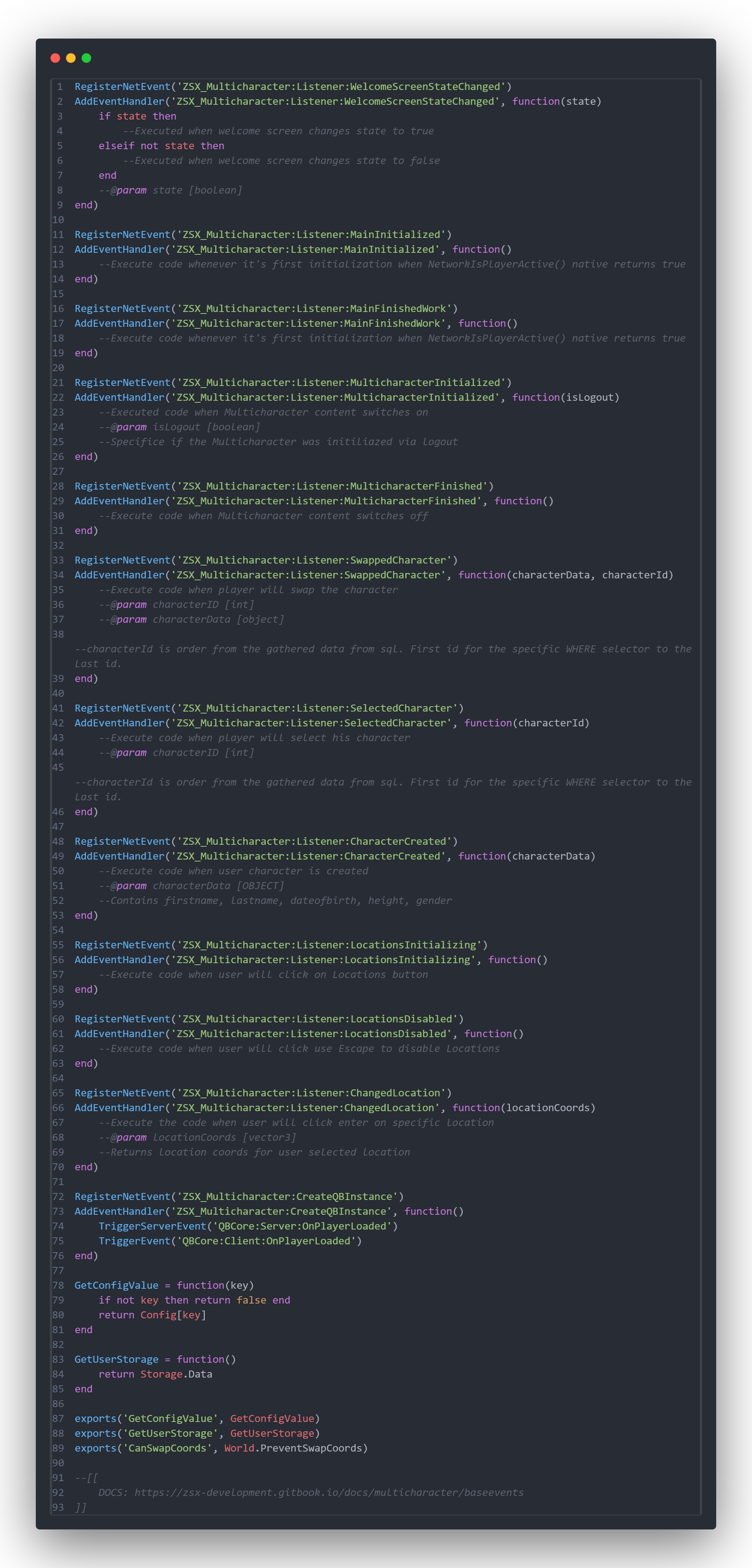Click 'TriggerServerEvent' on line 74
The width and height of the screenshot is (752, 1568).
pyautogui.click(x=153, y=1225)
